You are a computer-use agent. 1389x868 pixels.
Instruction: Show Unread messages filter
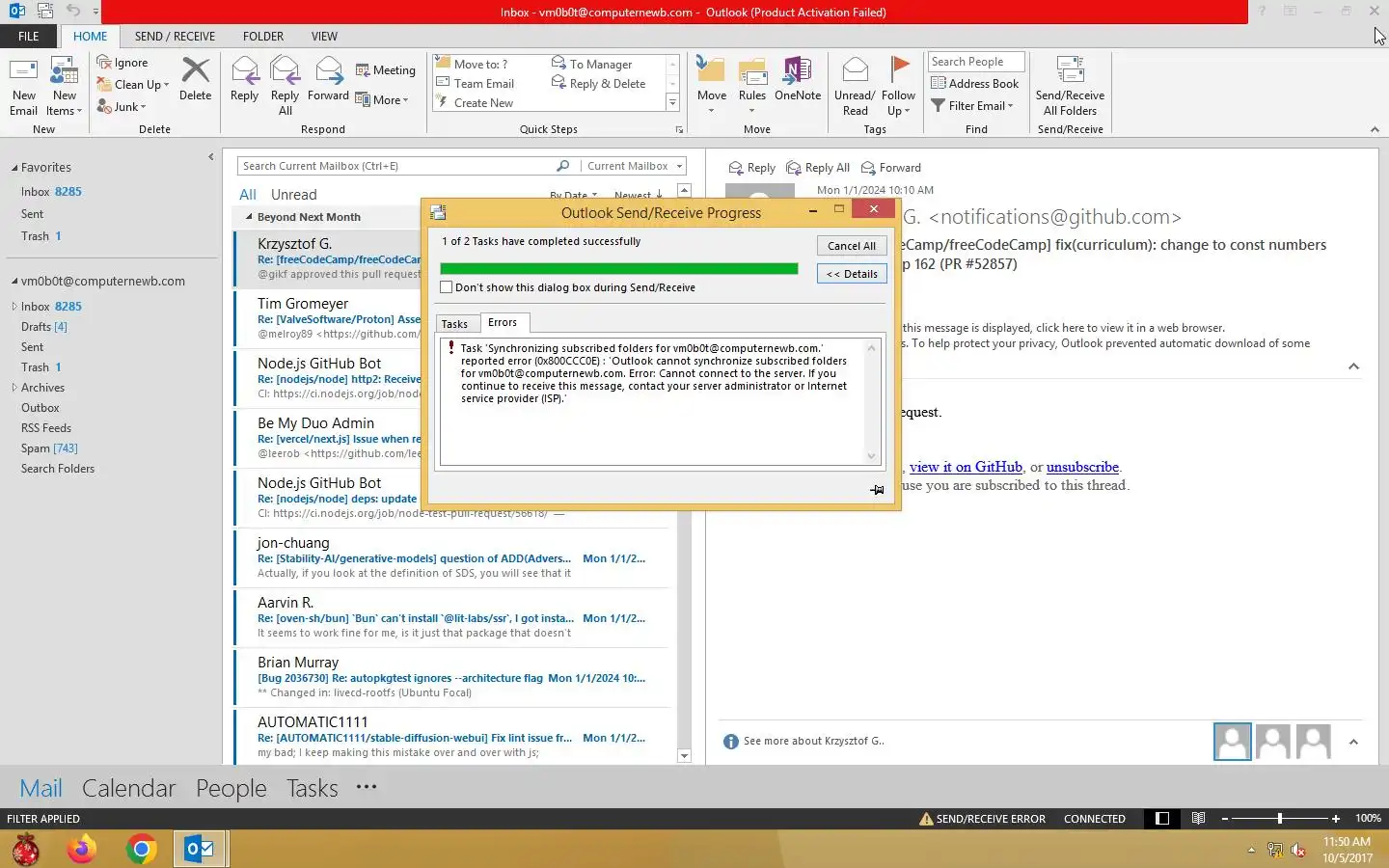(293, 195)
